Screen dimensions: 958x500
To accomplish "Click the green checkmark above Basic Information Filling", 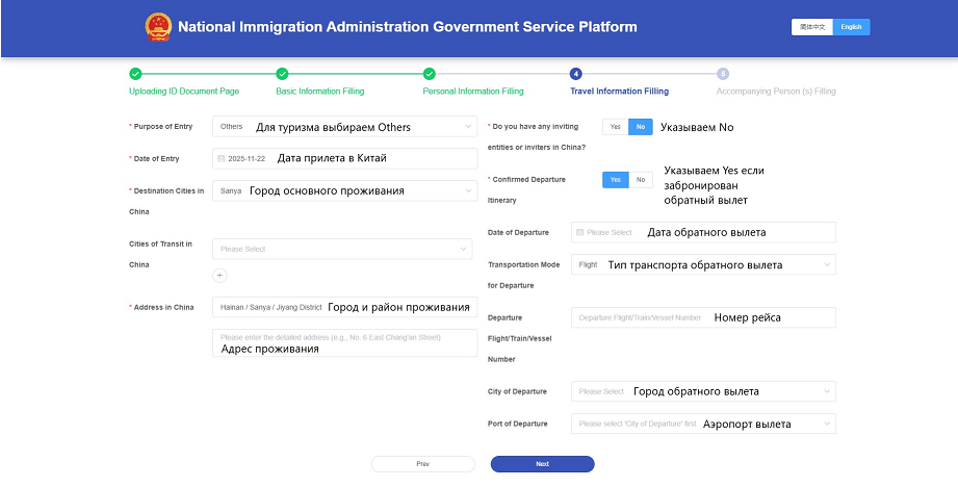I will pyautogui.click(x=282, y=74).
